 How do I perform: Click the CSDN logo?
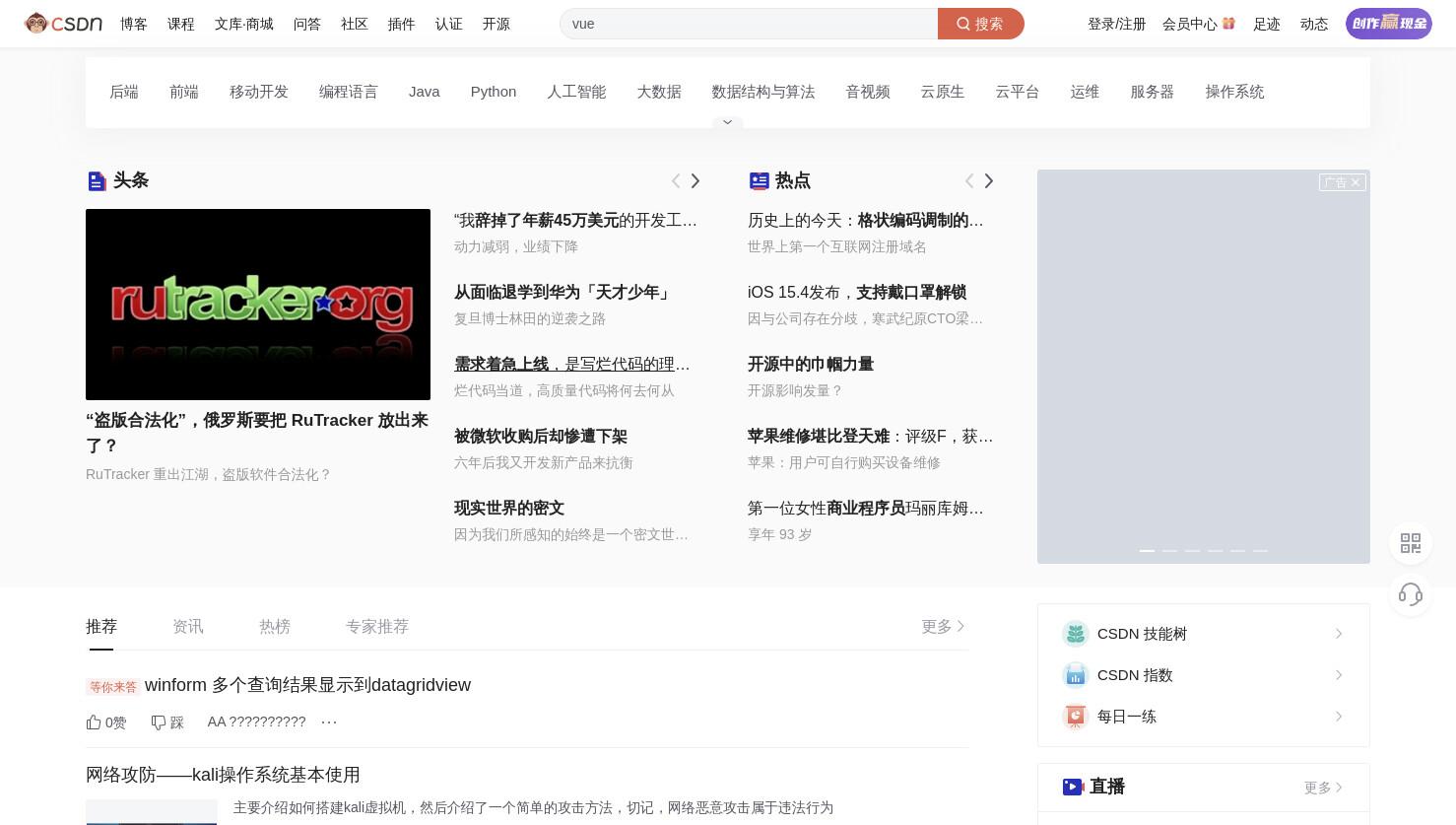[64, 24]
